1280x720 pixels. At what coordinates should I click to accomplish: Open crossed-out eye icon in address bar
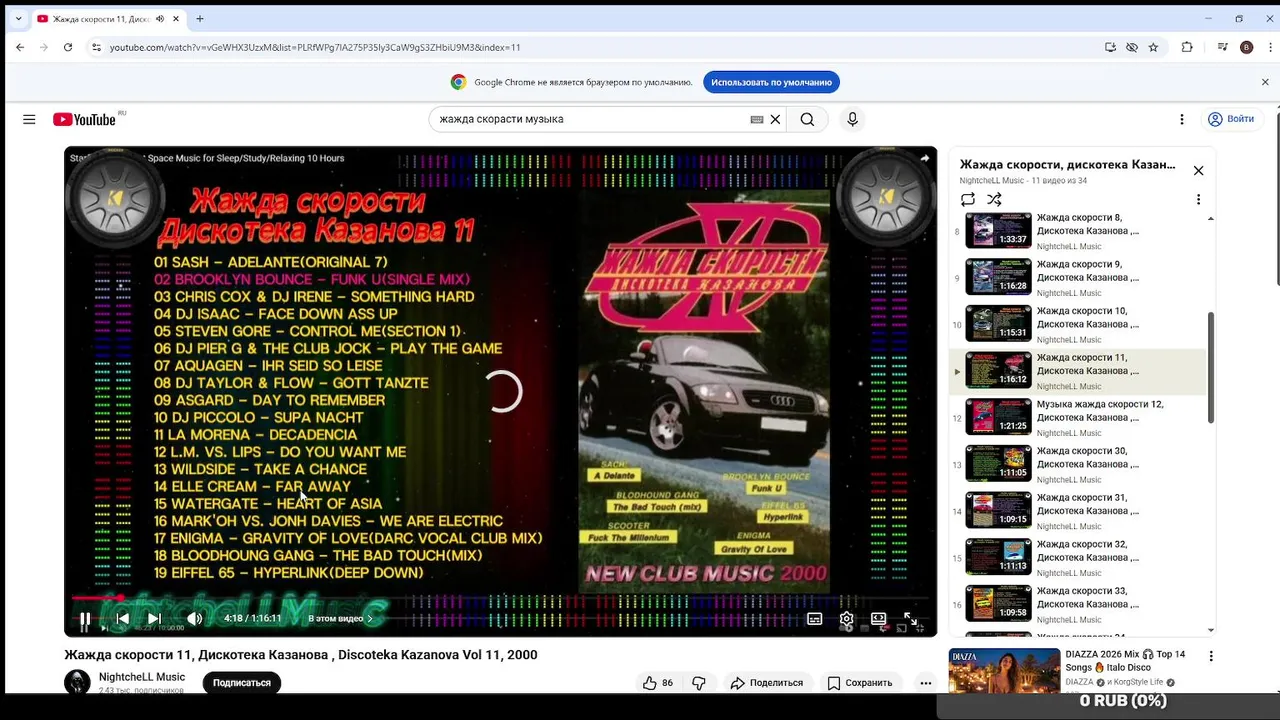tap(1132, 47)
